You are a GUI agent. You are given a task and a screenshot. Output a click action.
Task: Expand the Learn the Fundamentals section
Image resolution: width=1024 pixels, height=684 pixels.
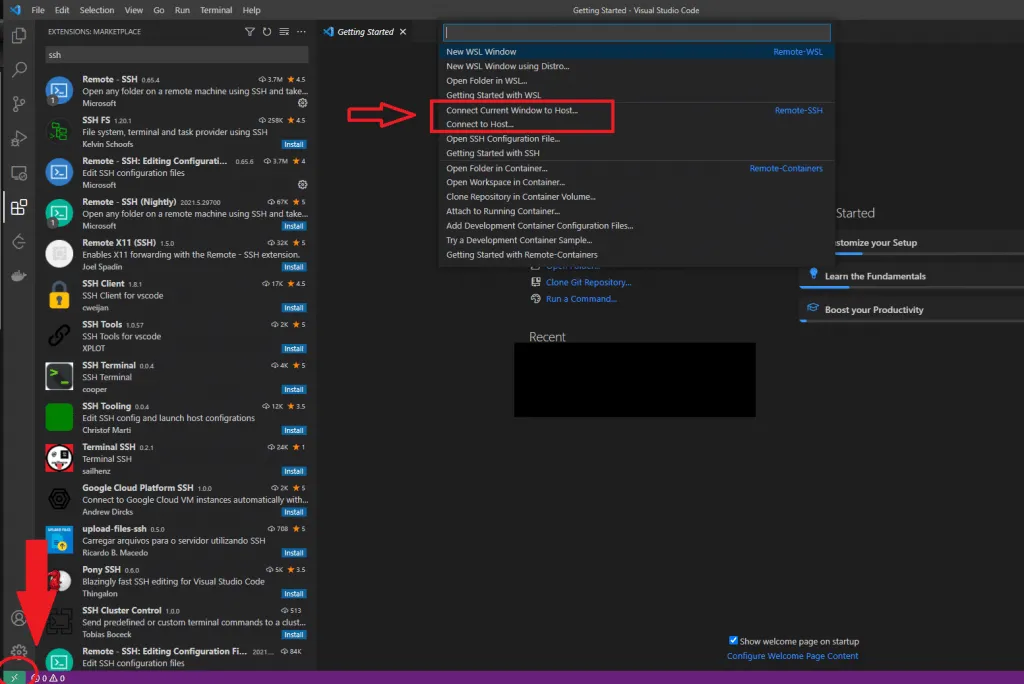[x=875, y=276]
